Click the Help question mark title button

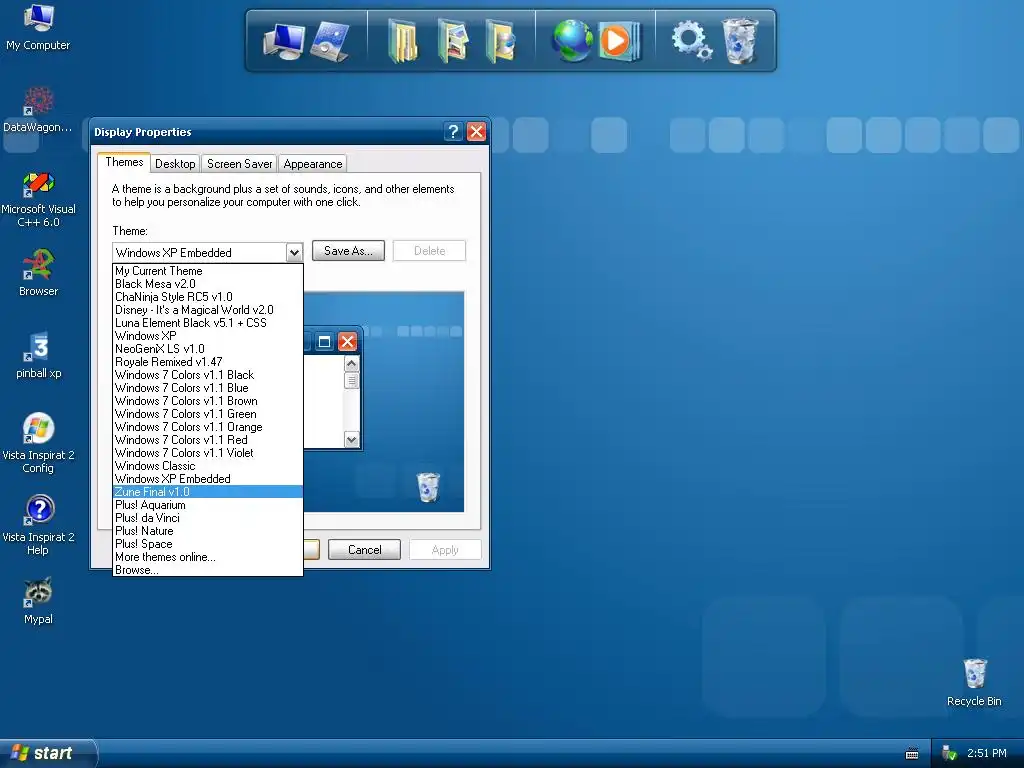[453, 132]
